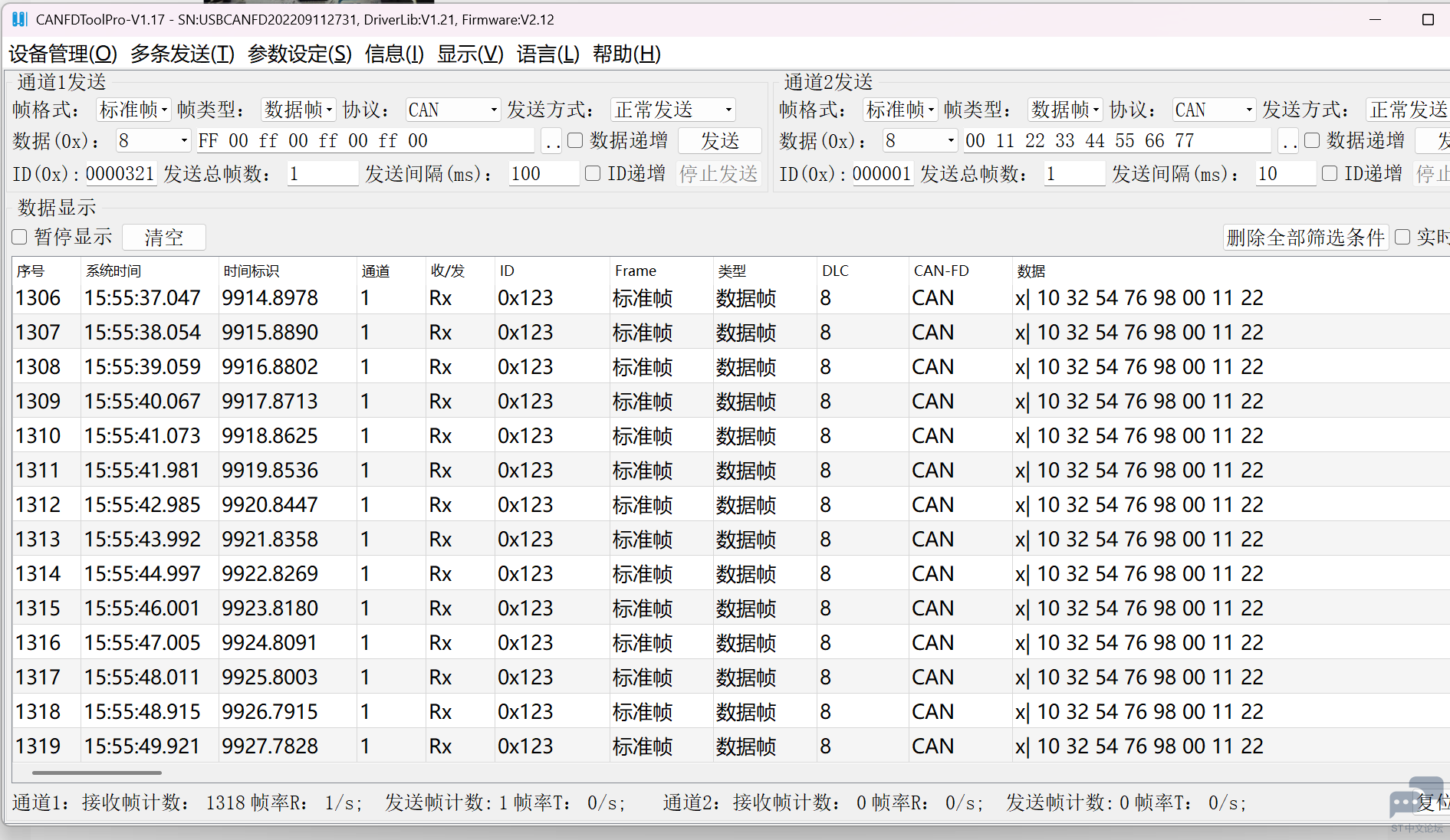
Task: Enable channel 1 数据递增 checkbox
Action: tap(575, 140)
